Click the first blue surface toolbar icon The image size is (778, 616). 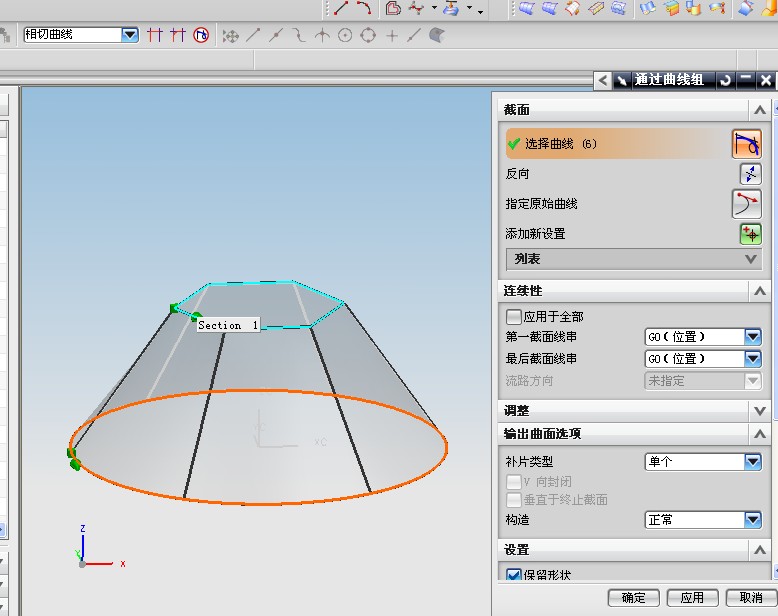tap(526, 7)
